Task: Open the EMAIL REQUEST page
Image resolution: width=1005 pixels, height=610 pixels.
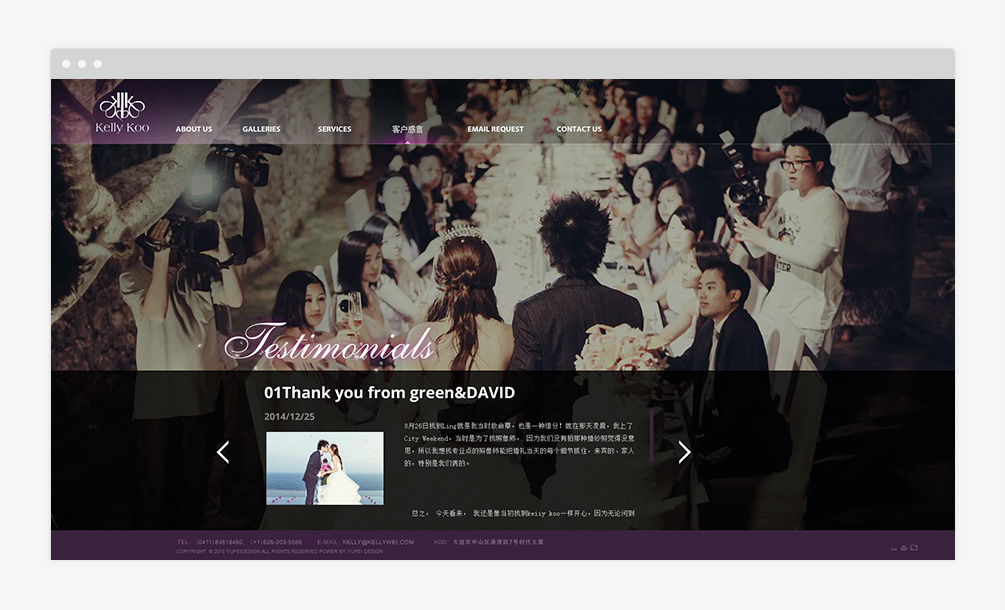Action: click(495, 129)
